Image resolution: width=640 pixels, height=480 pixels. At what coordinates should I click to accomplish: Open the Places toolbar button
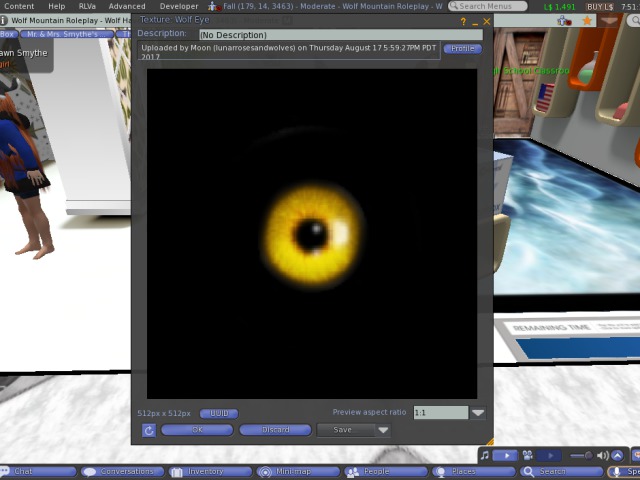coord(474,472)
